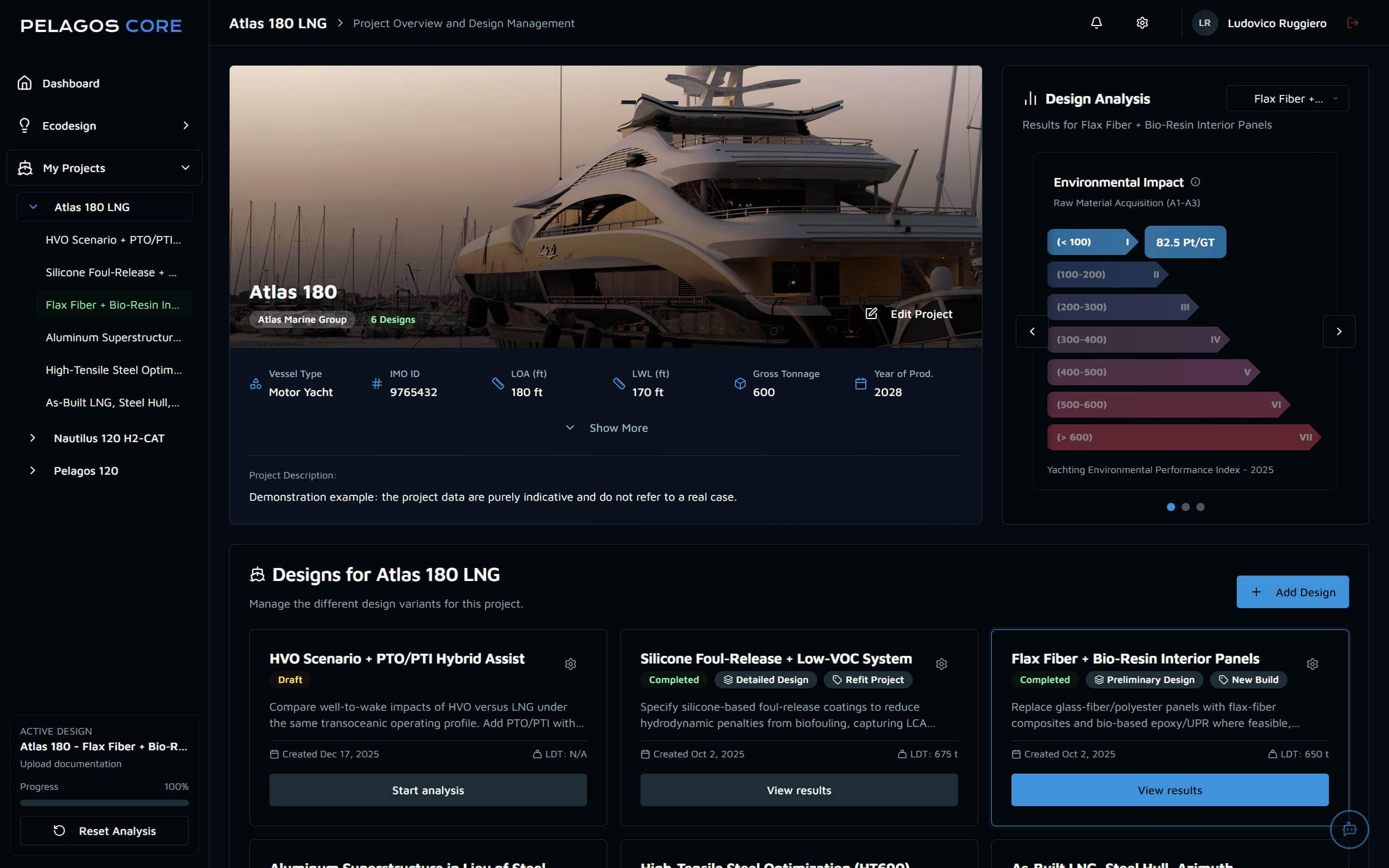Click Start analysis on the HVO Scenario card
This screenshot has height=868, width=1389.
(x=428, y=790)
